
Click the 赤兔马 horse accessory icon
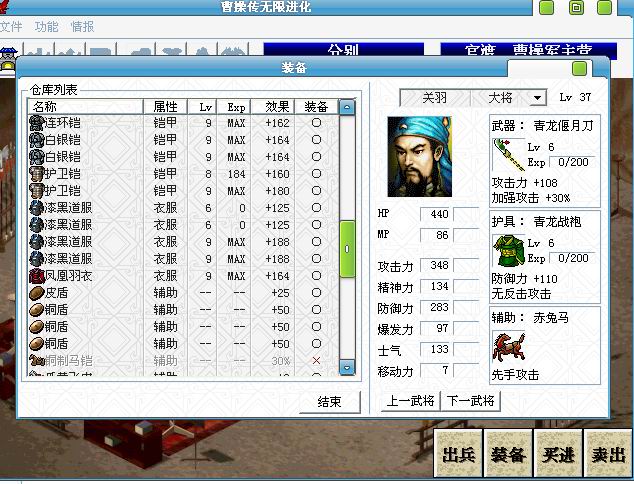[508, 348]
